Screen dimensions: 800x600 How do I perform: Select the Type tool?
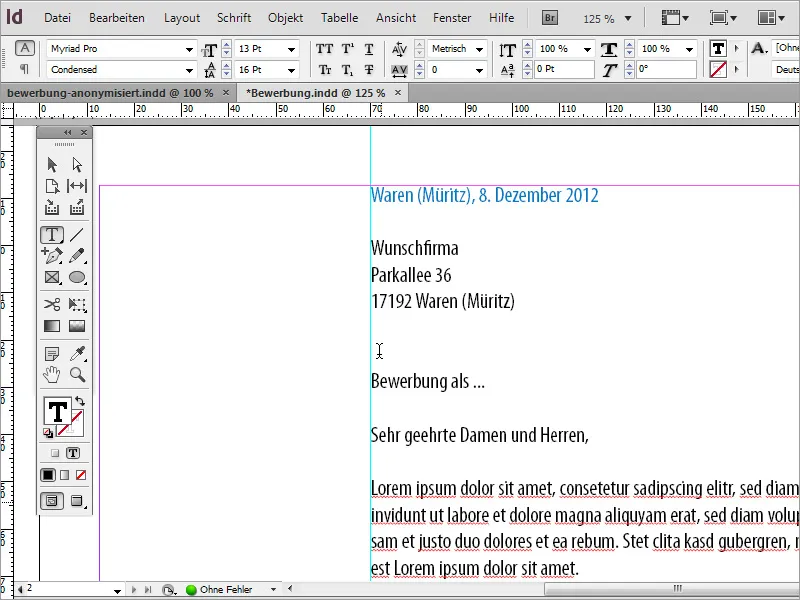52,235
